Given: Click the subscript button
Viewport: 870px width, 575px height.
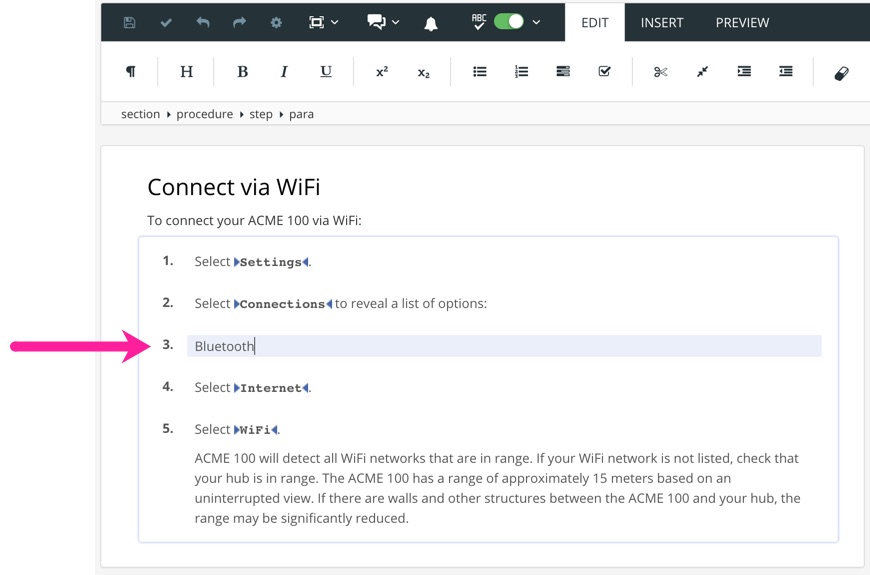Looking at the screenshot, I should 423,73.
